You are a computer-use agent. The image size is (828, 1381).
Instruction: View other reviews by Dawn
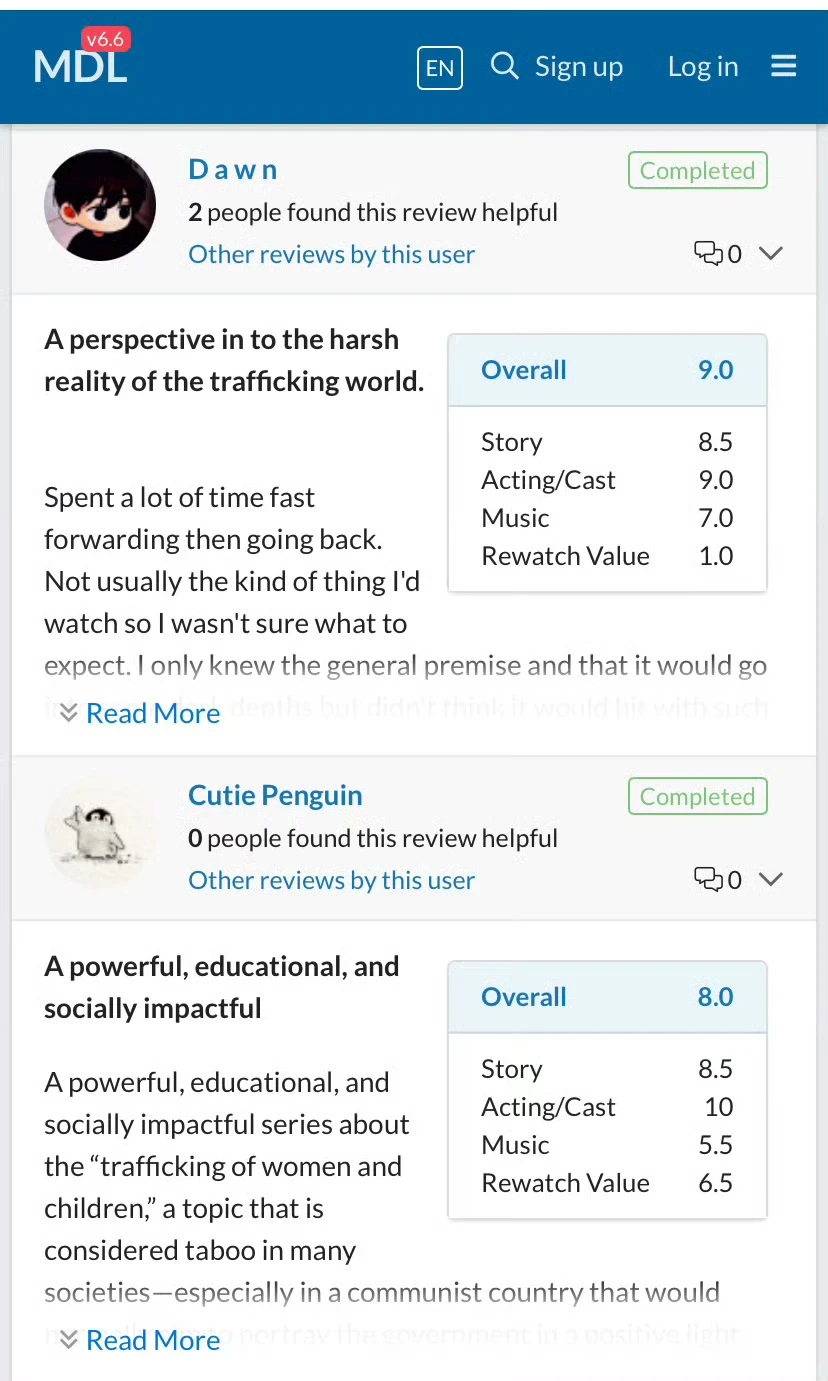click(331, 254)
